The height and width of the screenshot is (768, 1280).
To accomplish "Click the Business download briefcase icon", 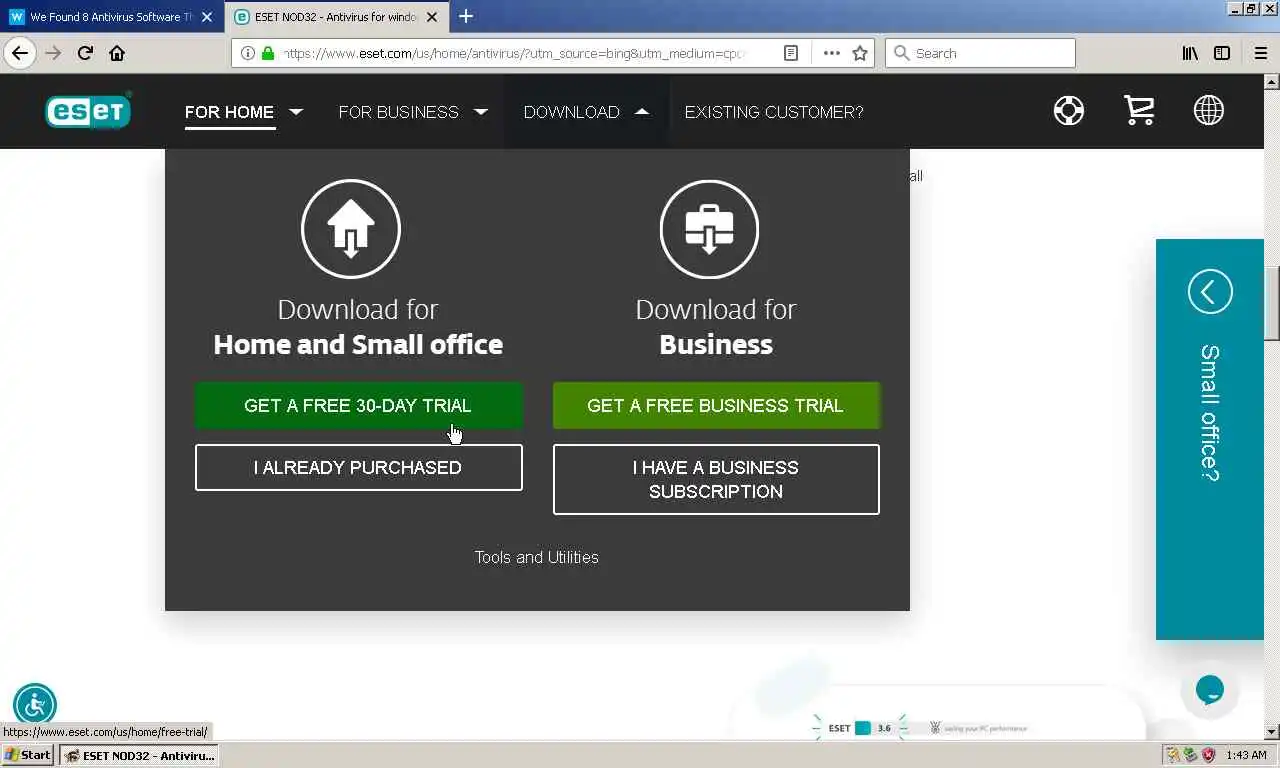I will (710, 229).
